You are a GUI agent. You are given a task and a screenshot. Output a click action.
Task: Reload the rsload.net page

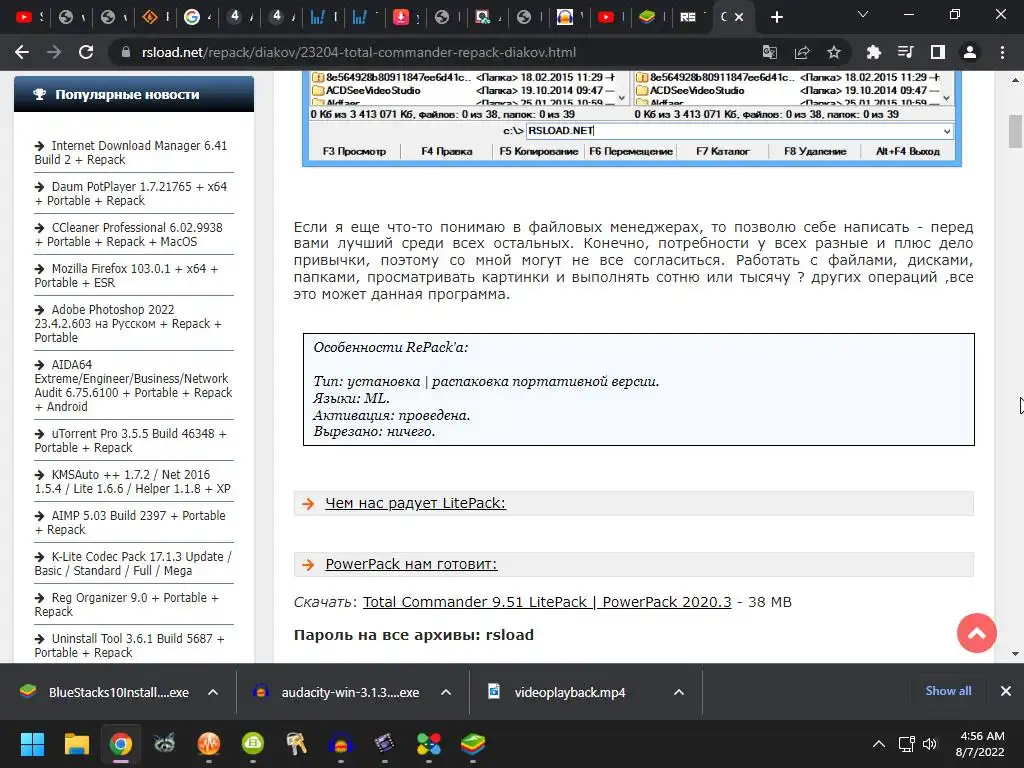(86, 52)
